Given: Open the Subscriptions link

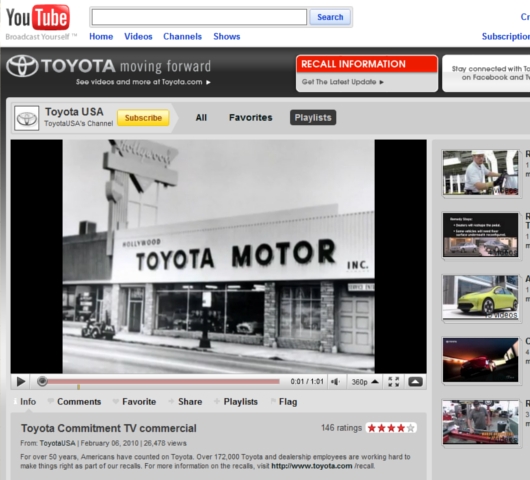Looking at the screenshot, I should pos(506,37).
